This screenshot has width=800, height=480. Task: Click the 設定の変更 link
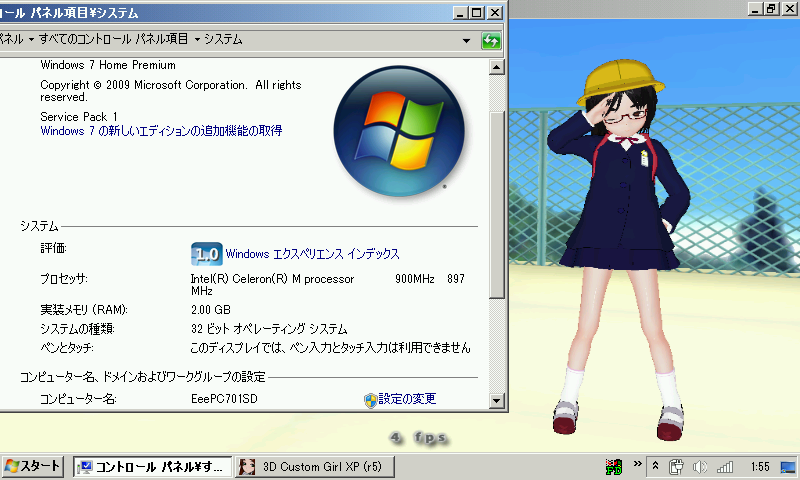(406, 399)
